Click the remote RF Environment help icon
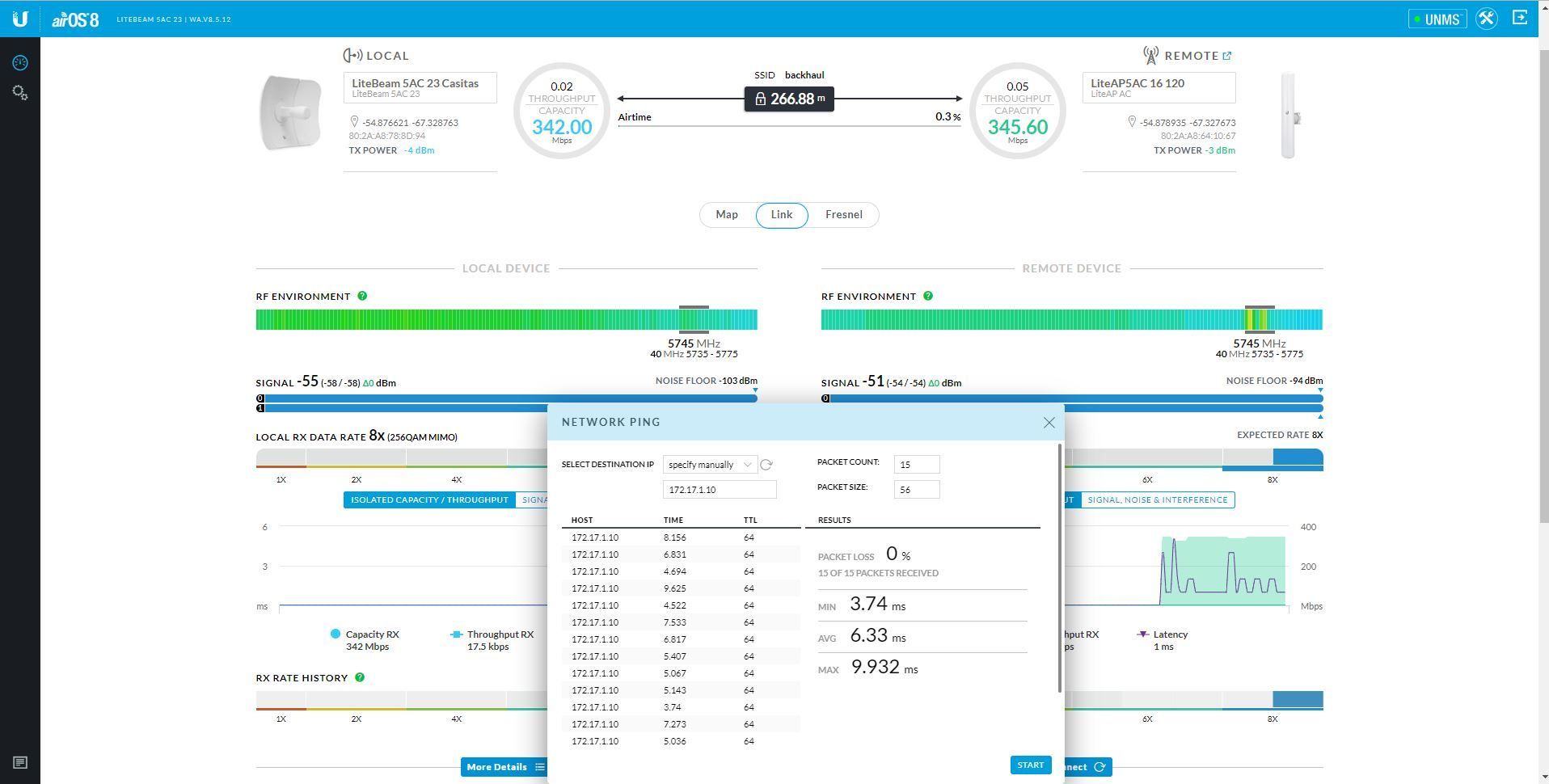Screen dimensions: 1549x784 pos(927,296)
